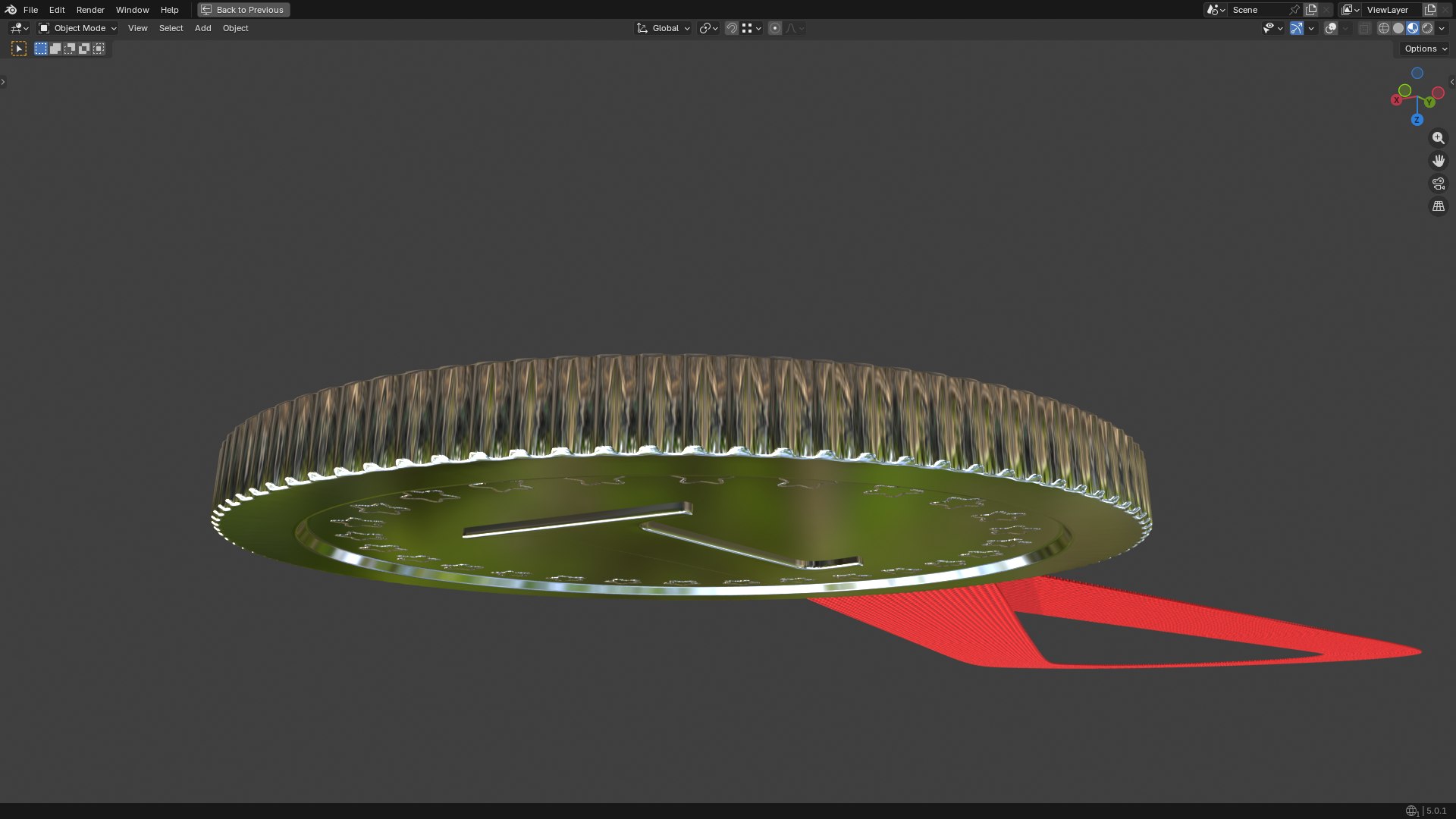Click the ViewLayer name field
Viewport: 1456px width, 819px height.
click(x=1392, y=10)
